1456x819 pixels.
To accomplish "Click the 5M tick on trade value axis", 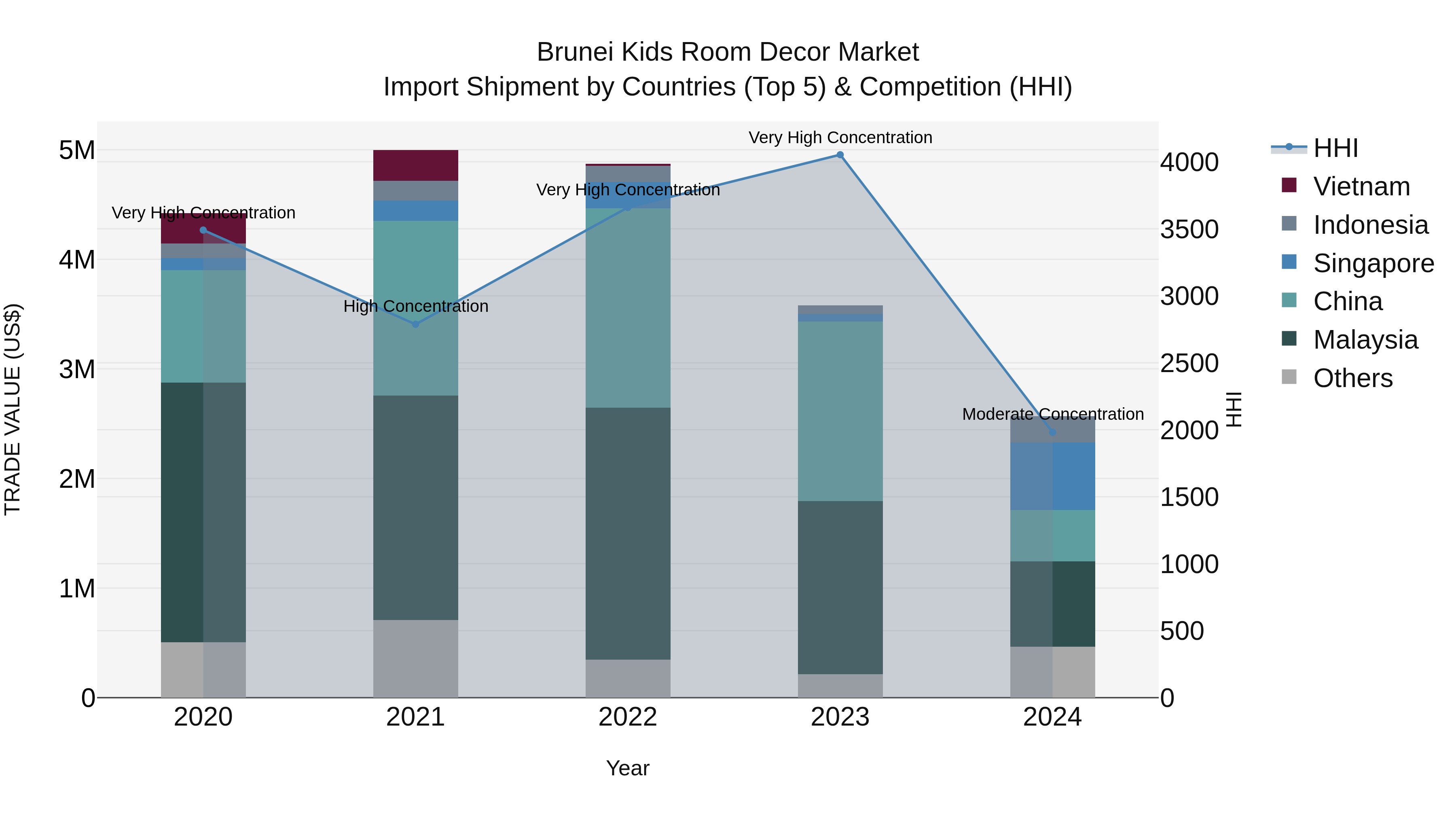I will click(x=77, y=150).
